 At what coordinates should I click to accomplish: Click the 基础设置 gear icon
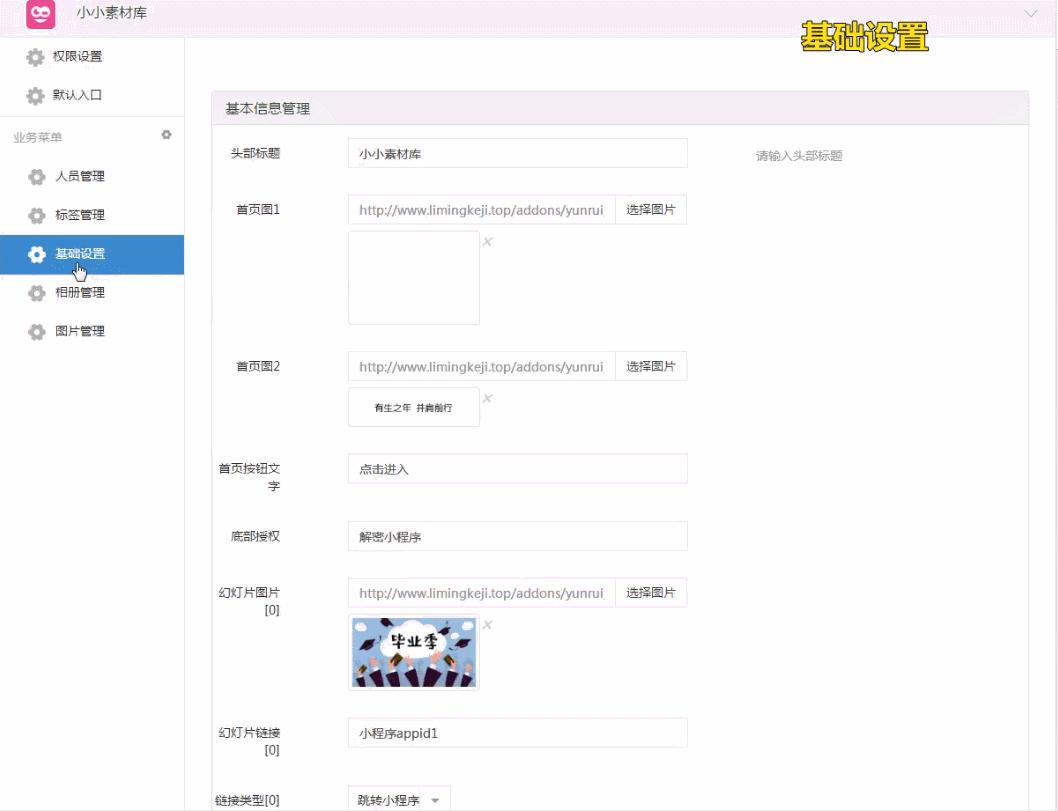click(x=35, y=254)
